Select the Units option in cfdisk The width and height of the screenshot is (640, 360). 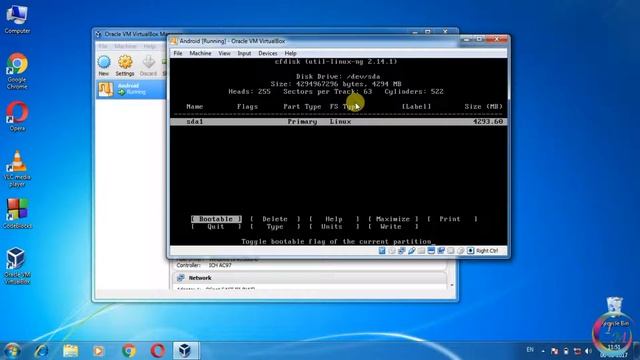(x=334, y=227)
